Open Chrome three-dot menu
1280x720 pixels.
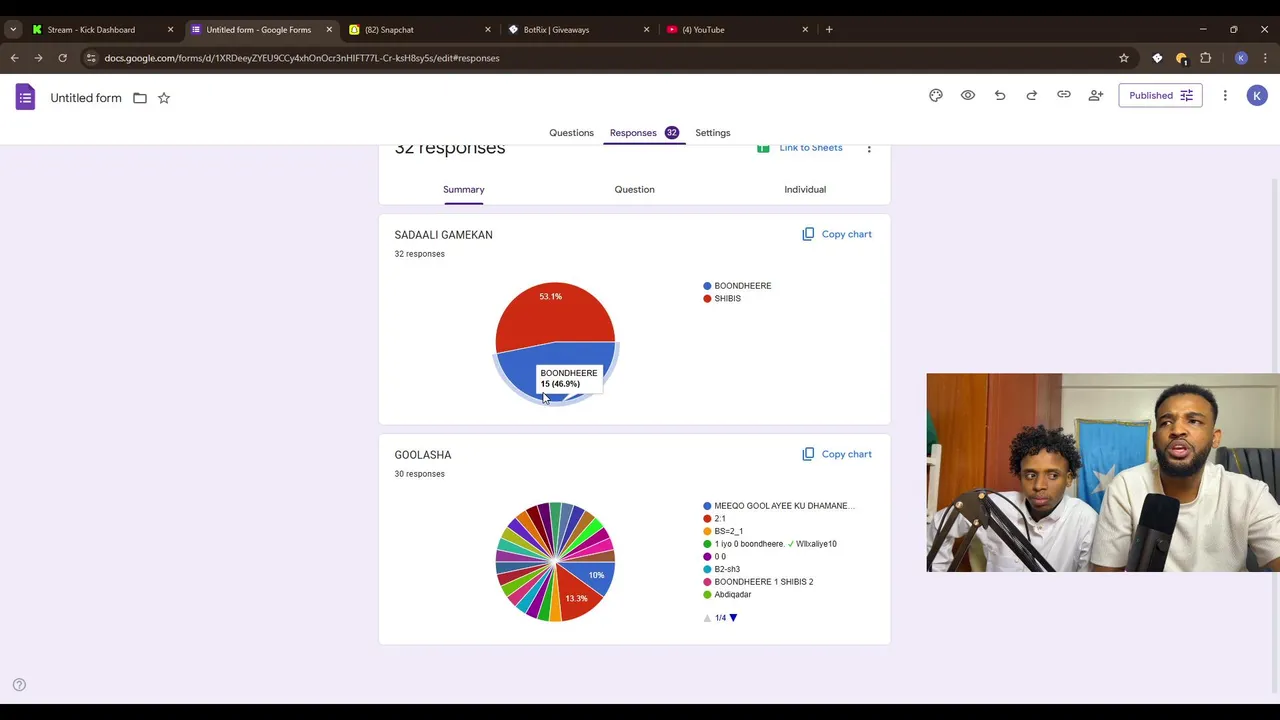(x=1265, y=58)
